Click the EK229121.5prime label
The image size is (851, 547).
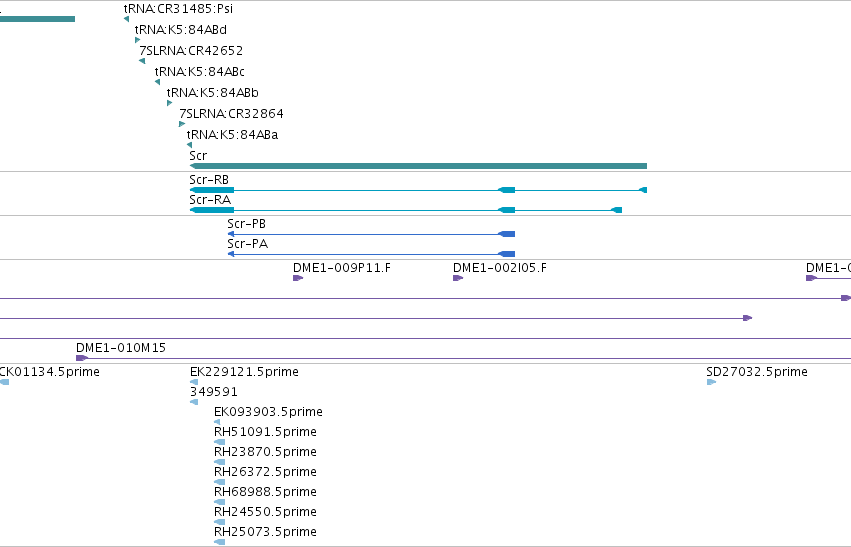[244, 372]
